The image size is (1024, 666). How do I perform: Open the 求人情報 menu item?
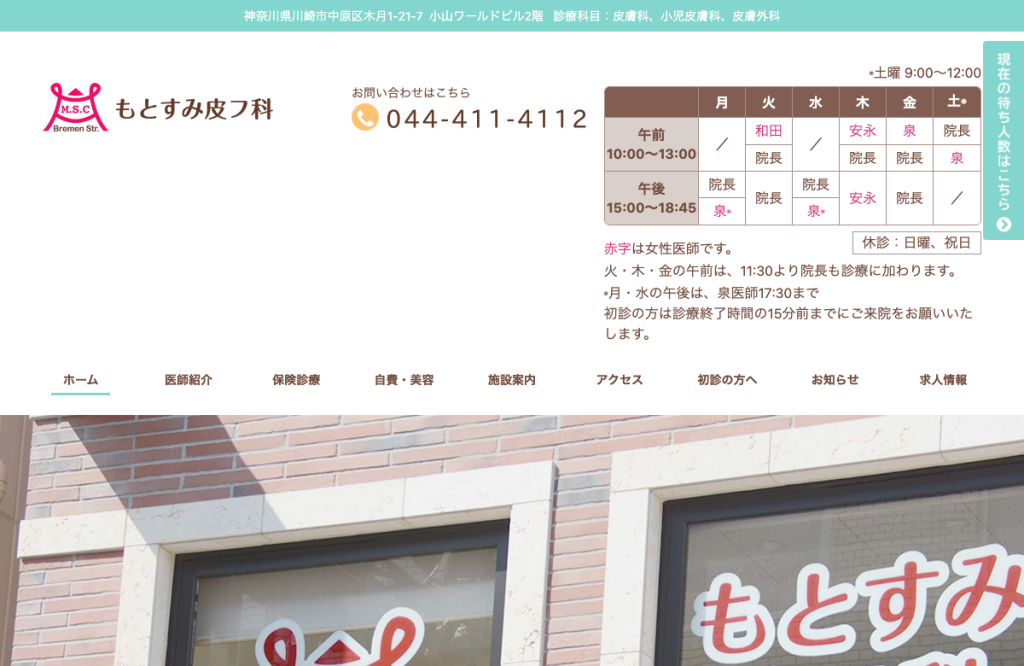point(942,380)
